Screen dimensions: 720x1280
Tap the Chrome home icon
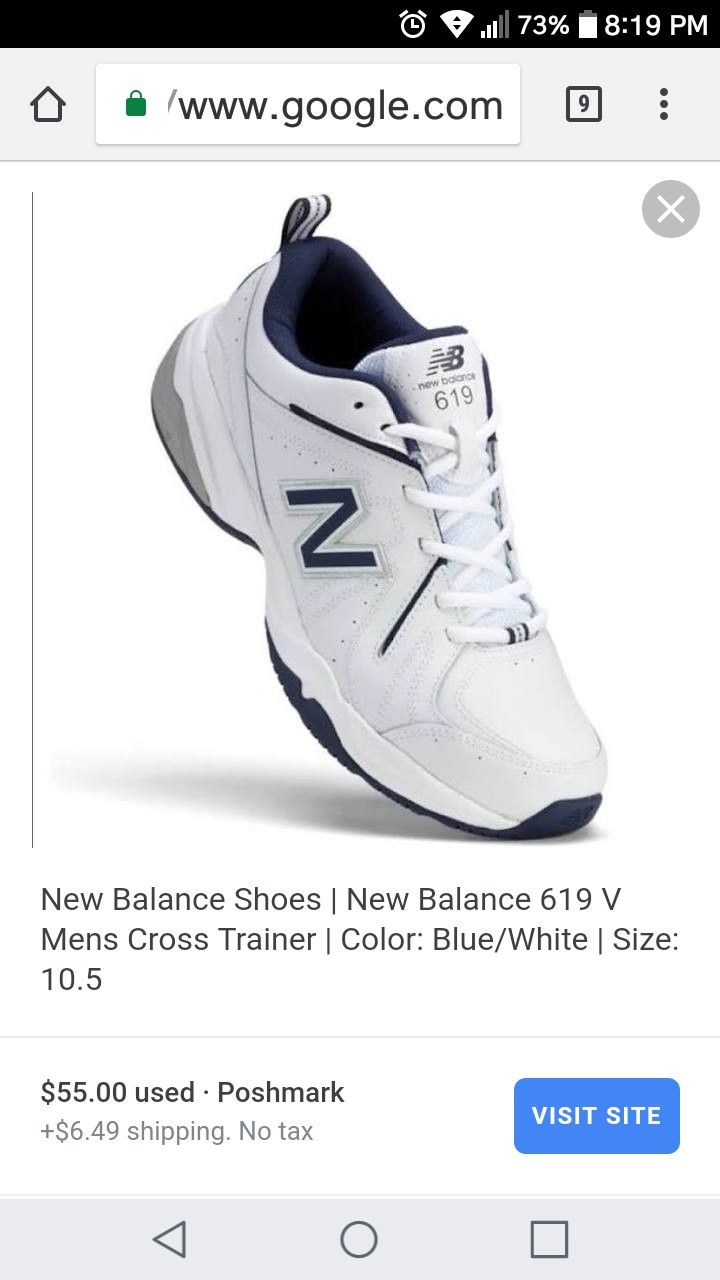coord(48,104)
